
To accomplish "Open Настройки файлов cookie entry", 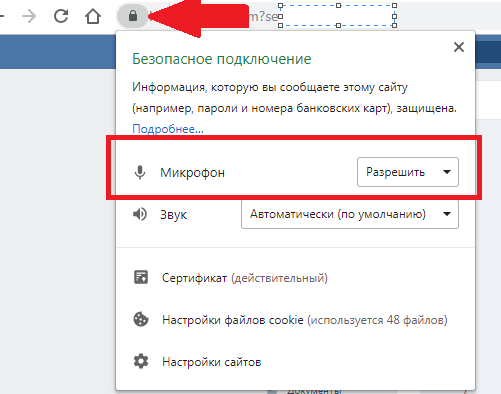I will pyautogui.click(x=305, y=320).
